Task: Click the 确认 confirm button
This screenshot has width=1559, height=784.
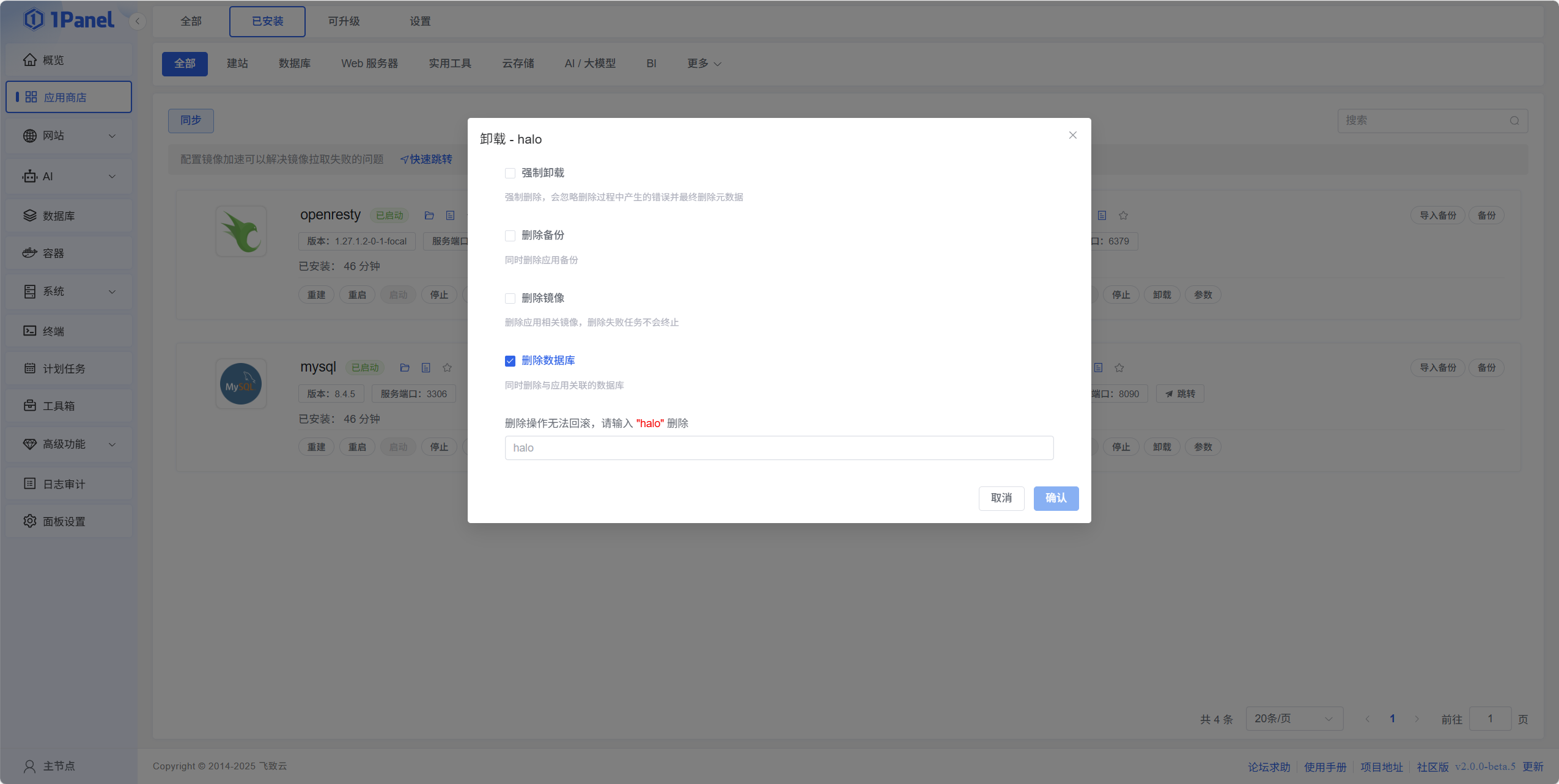Action: pyautogui.click(x=1056, y=498)
